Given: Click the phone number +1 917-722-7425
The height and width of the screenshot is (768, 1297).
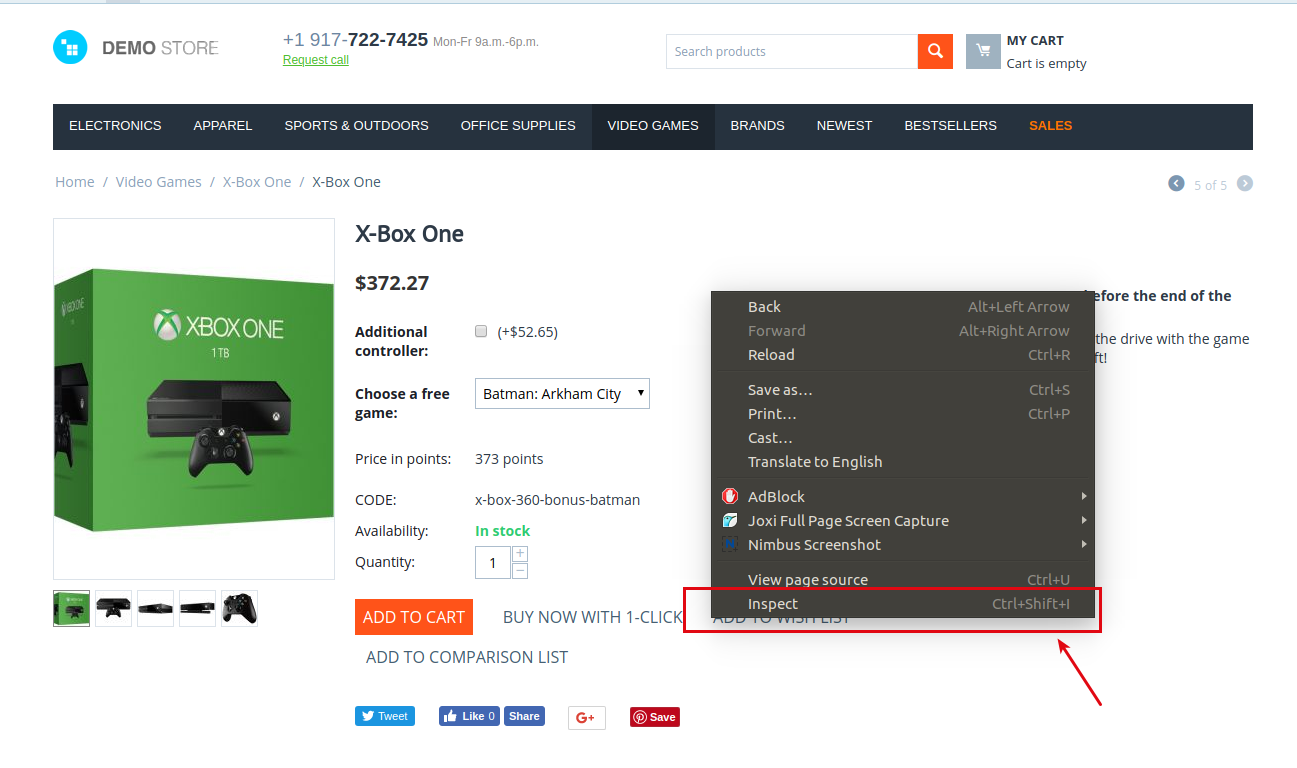Looking at the screenshot, I should (x=355, y=40).
